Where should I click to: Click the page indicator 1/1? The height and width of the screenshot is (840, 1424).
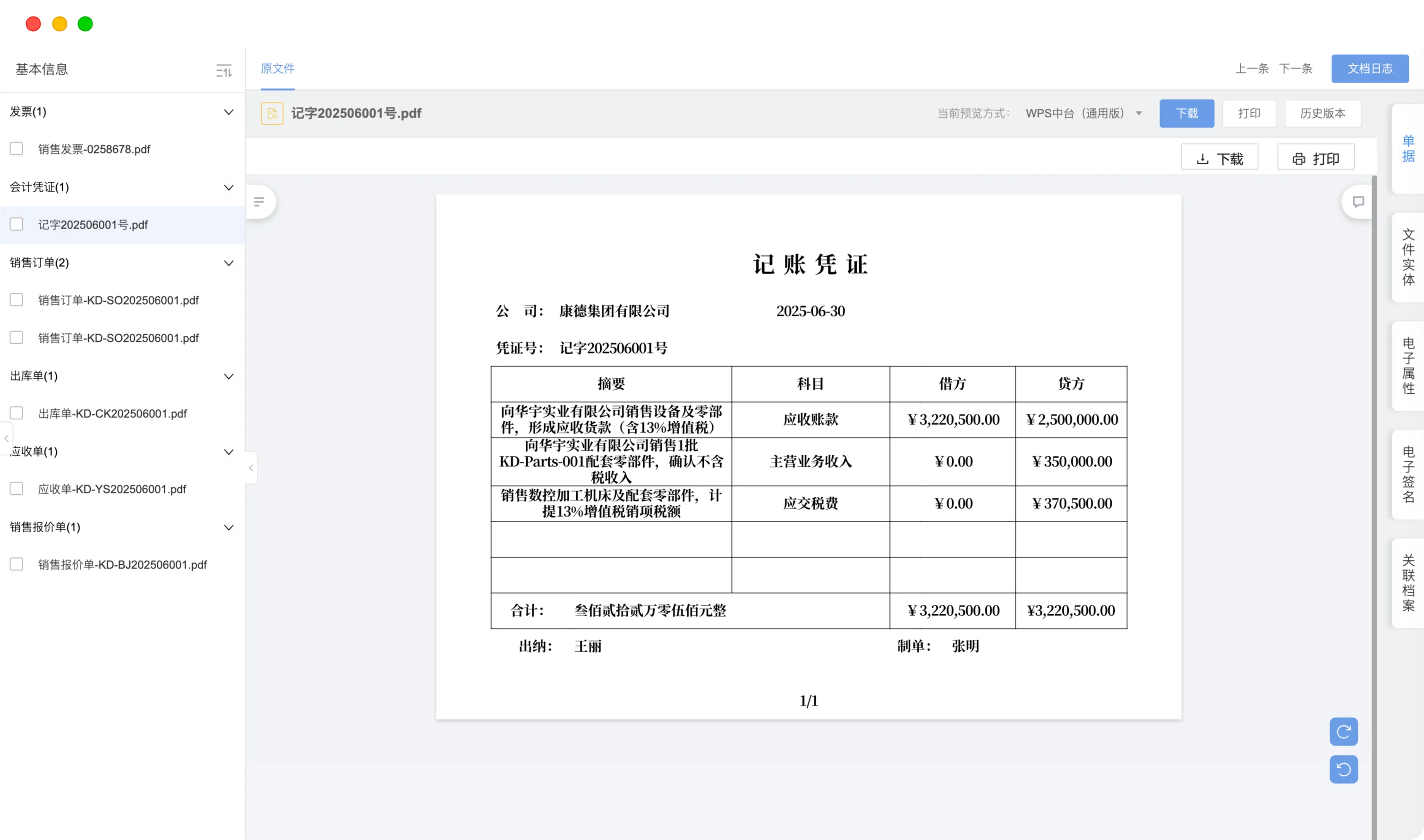tap(809, 701)
